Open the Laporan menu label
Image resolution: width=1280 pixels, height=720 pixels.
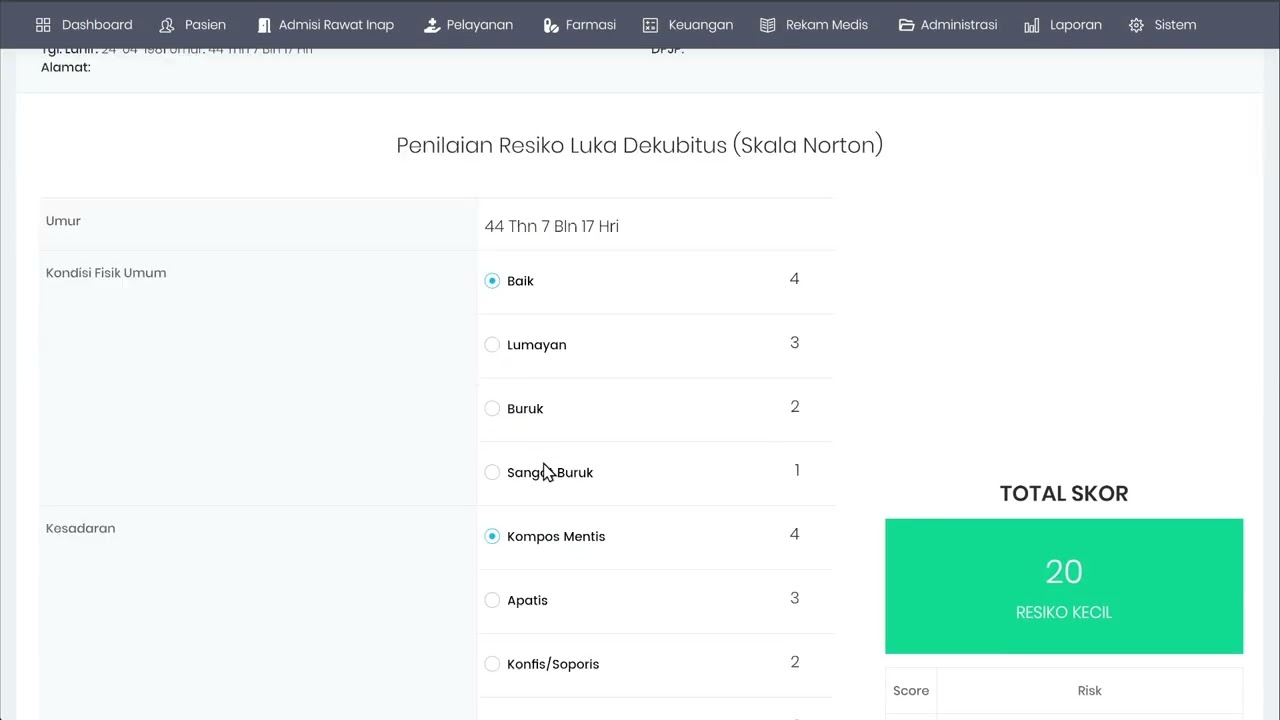pyautogui.click(x=1076, y=25)
